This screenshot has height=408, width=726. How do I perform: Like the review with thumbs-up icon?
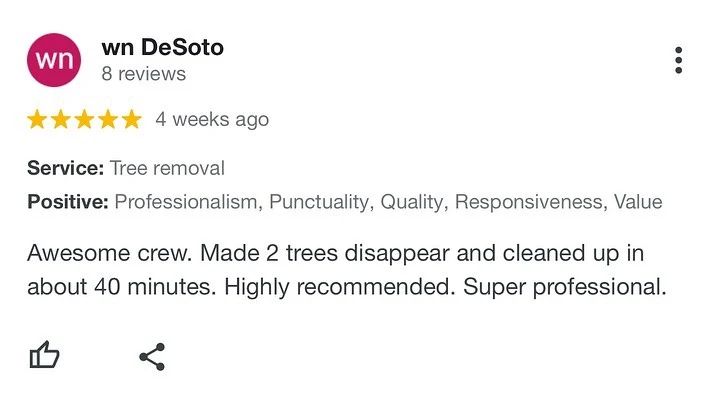point(44,356)
